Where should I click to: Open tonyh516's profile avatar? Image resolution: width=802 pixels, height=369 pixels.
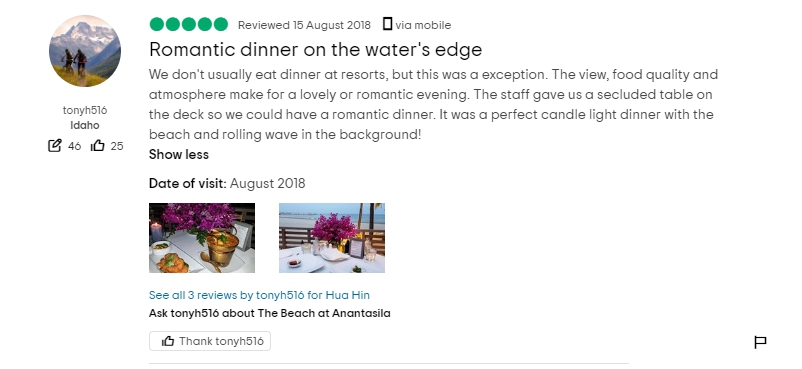pyautogui.click(x=85, y=51)
